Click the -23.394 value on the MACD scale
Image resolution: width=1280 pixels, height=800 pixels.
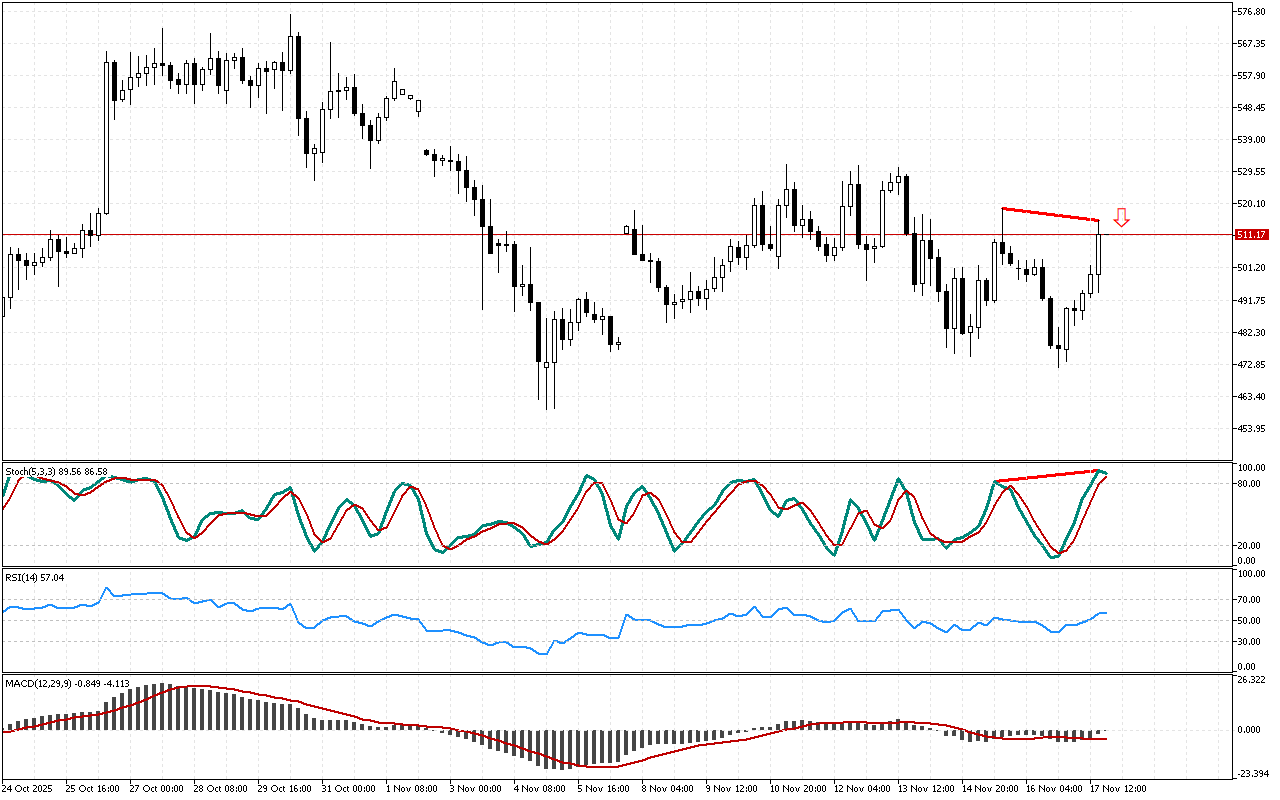[1253, 774]
